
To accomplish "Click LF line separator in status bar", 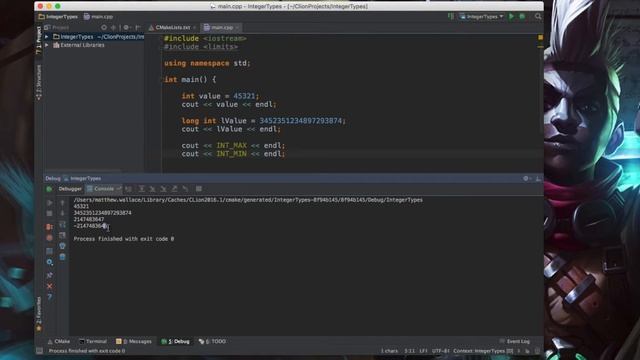I will click(423, 351).
